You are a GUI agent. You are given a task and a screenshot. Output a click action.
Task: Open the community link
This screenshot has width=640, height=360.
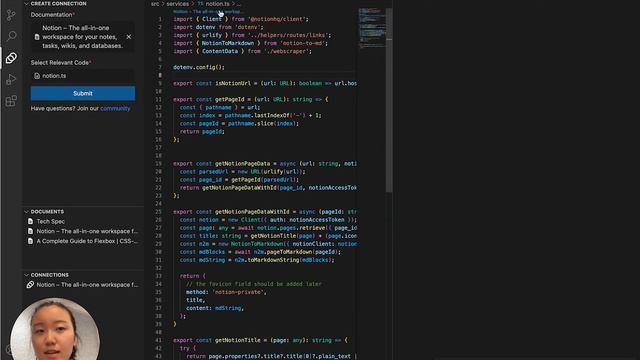coord(115,109)
